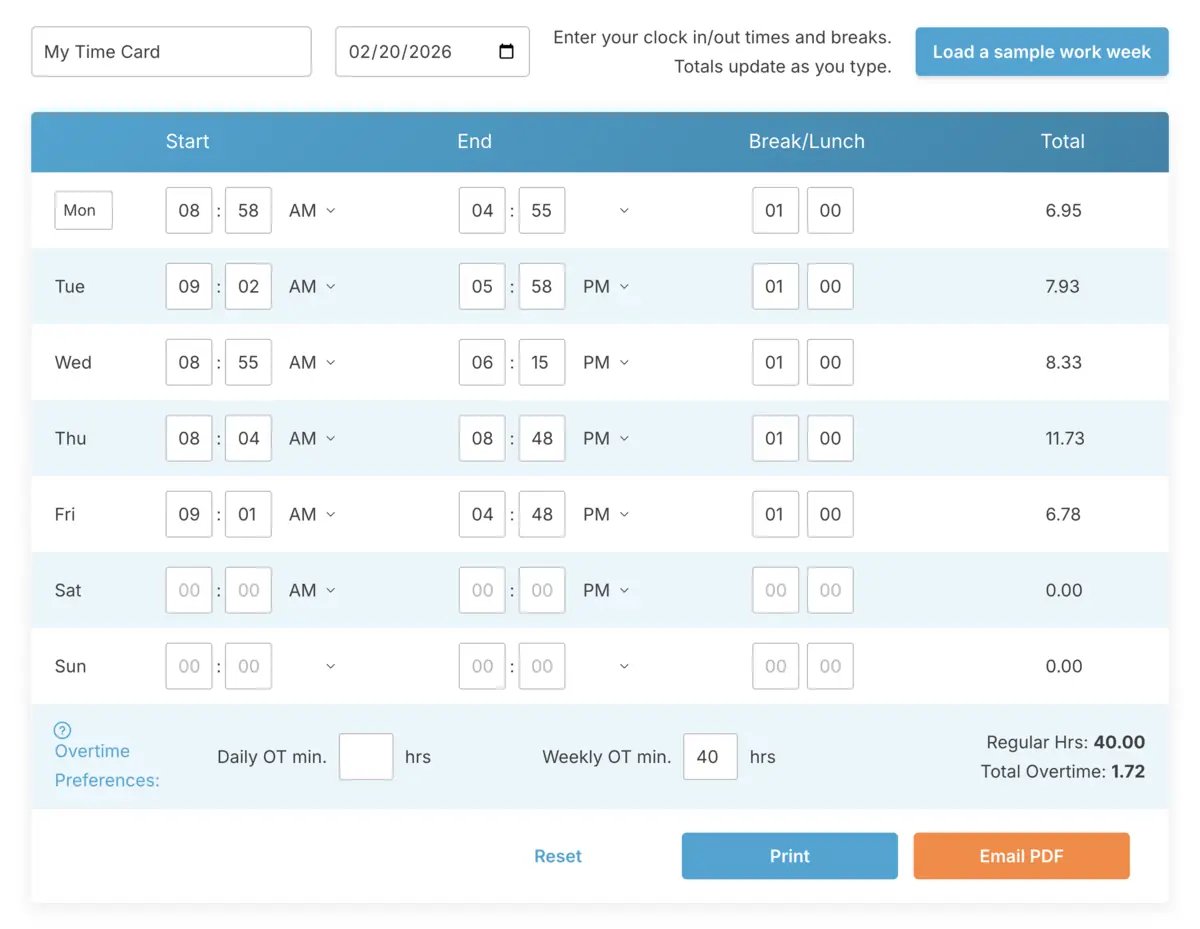Click the Print button
Image resolution: width=1200 pixels, height=929 pixels.
(x=789, y=856)
